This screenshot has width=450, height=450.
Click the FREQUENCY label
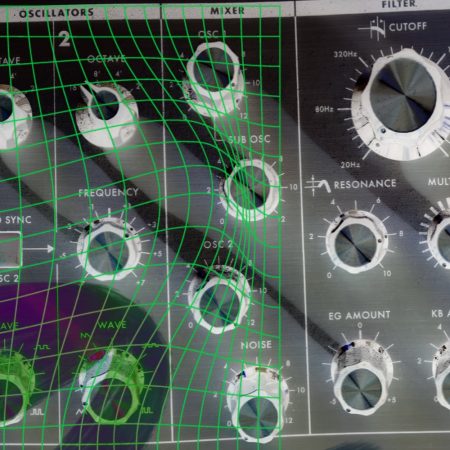[x=108, y=192]
